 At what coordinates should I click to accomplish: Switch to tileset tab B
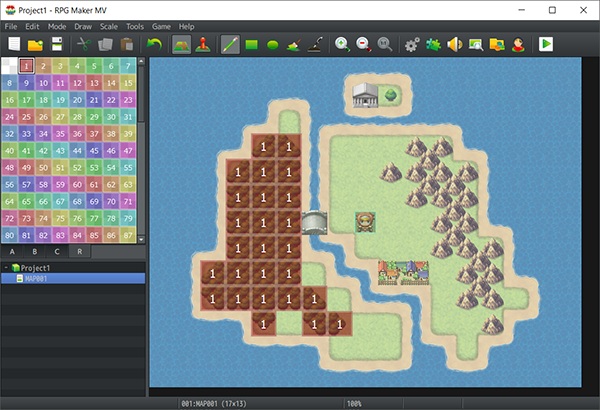point(35,252)
